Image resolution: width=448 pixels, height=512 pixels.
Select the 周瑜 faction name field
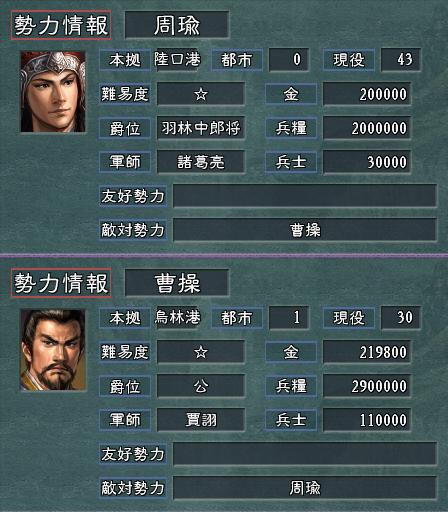[x=177, y=25]
